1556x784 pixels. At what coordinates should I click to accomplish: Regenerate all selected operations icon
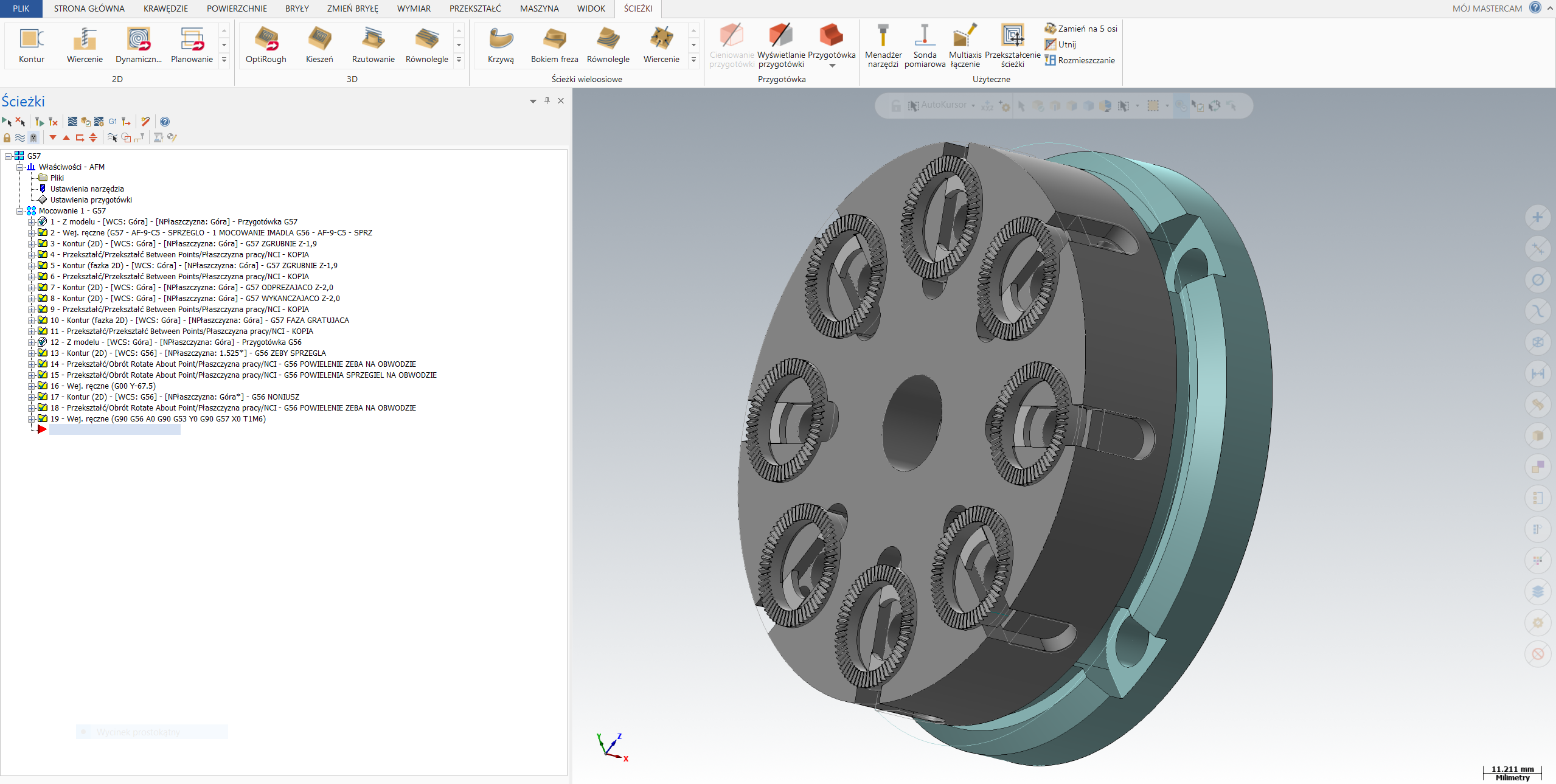[x=39, y=122]
